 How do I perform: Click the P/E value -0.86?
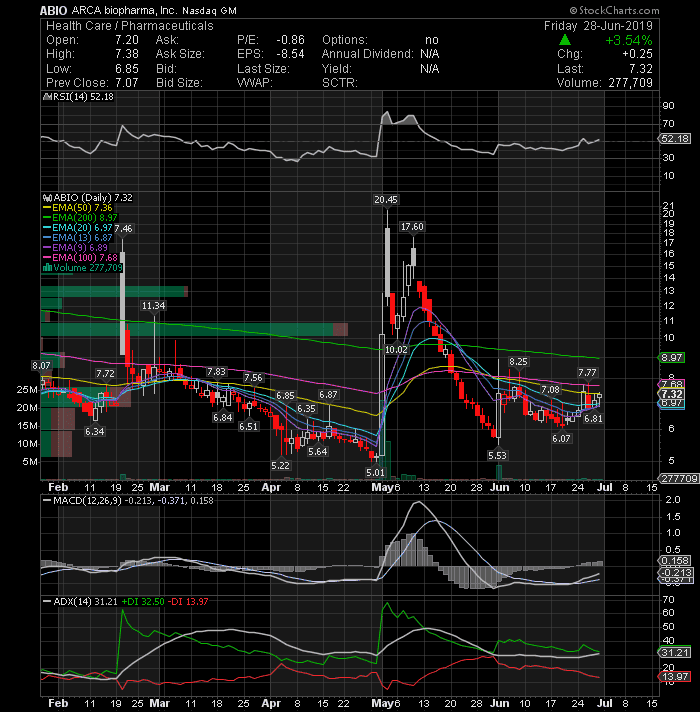(291, 40)
